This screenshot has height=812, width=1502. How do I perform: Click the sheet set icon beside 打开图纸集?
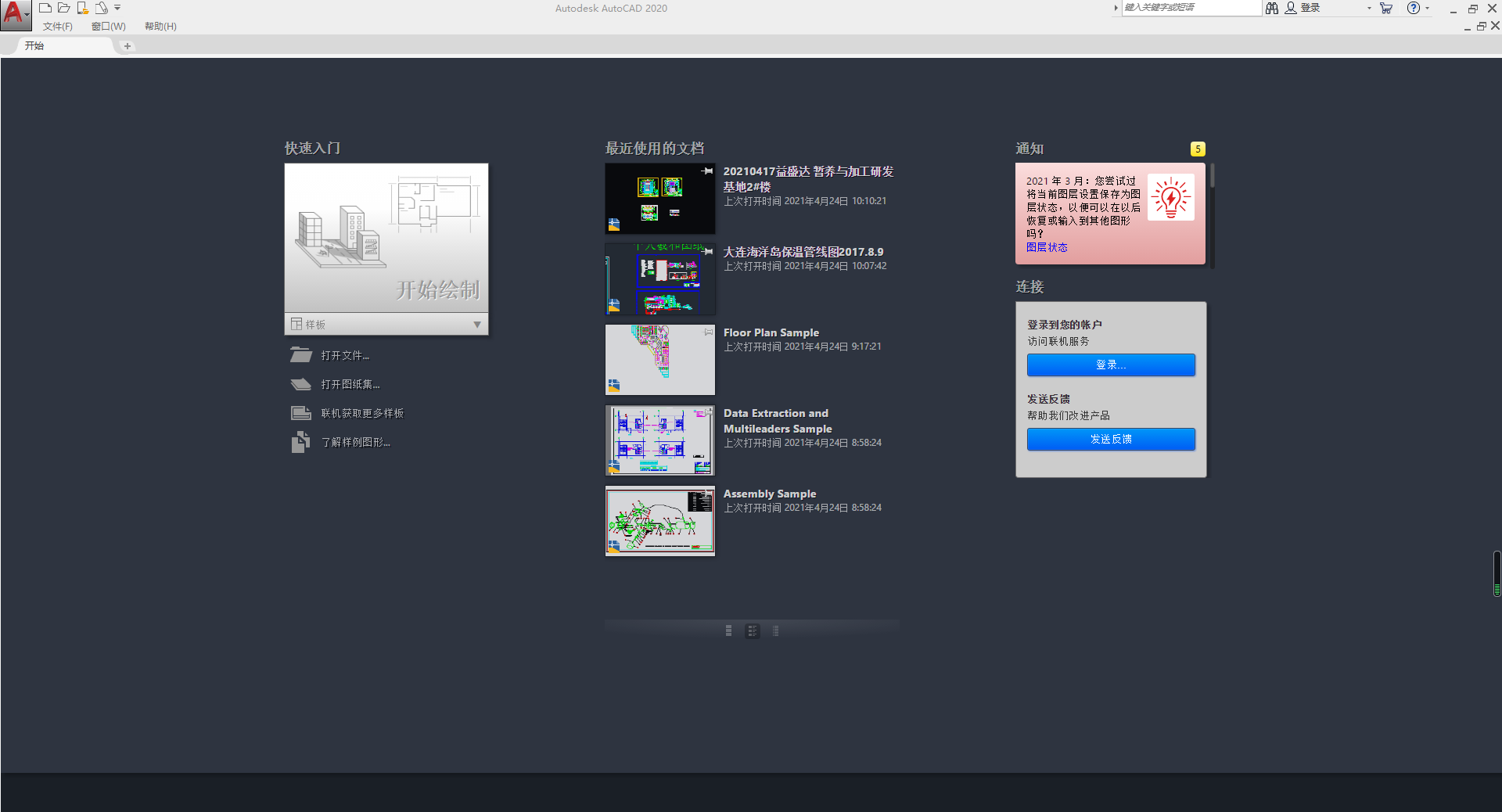tap(301, 384)
